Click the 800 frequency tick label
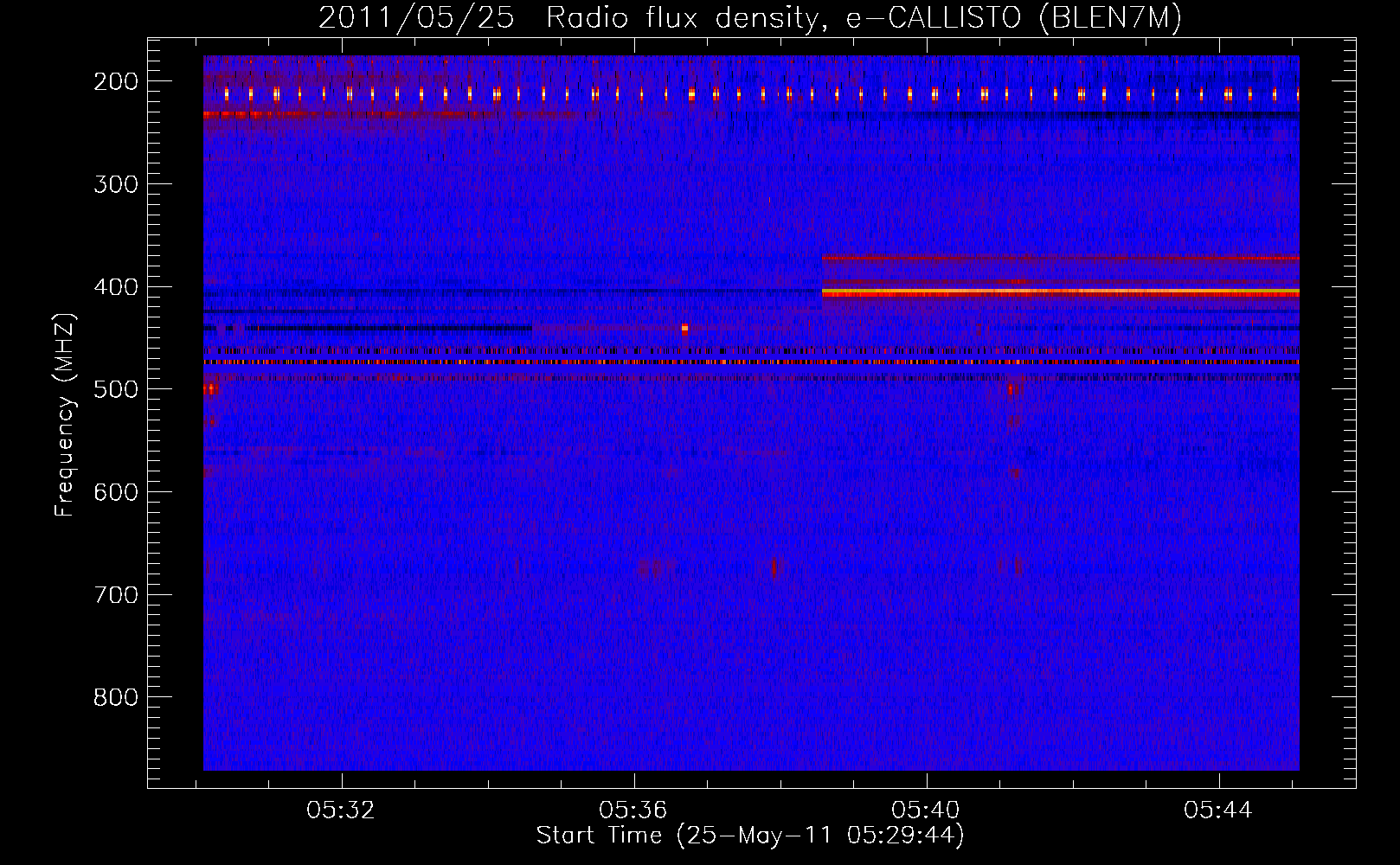 (116, 697)
